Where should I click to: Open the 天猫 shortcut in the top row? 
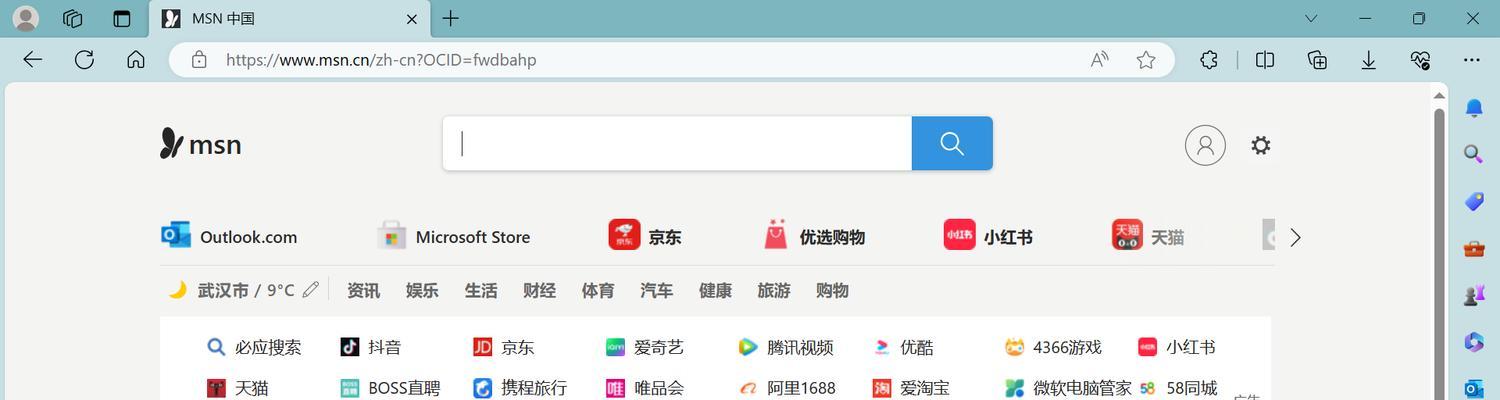(x=1148, y=236)
